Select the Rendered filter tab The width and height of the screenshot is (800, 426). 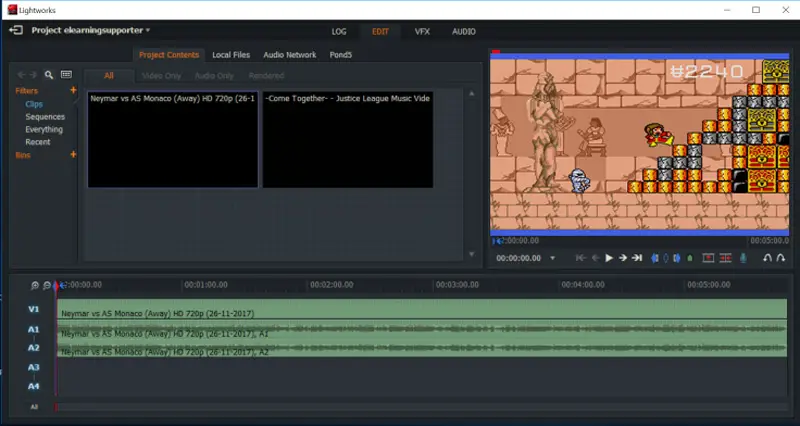266,76
